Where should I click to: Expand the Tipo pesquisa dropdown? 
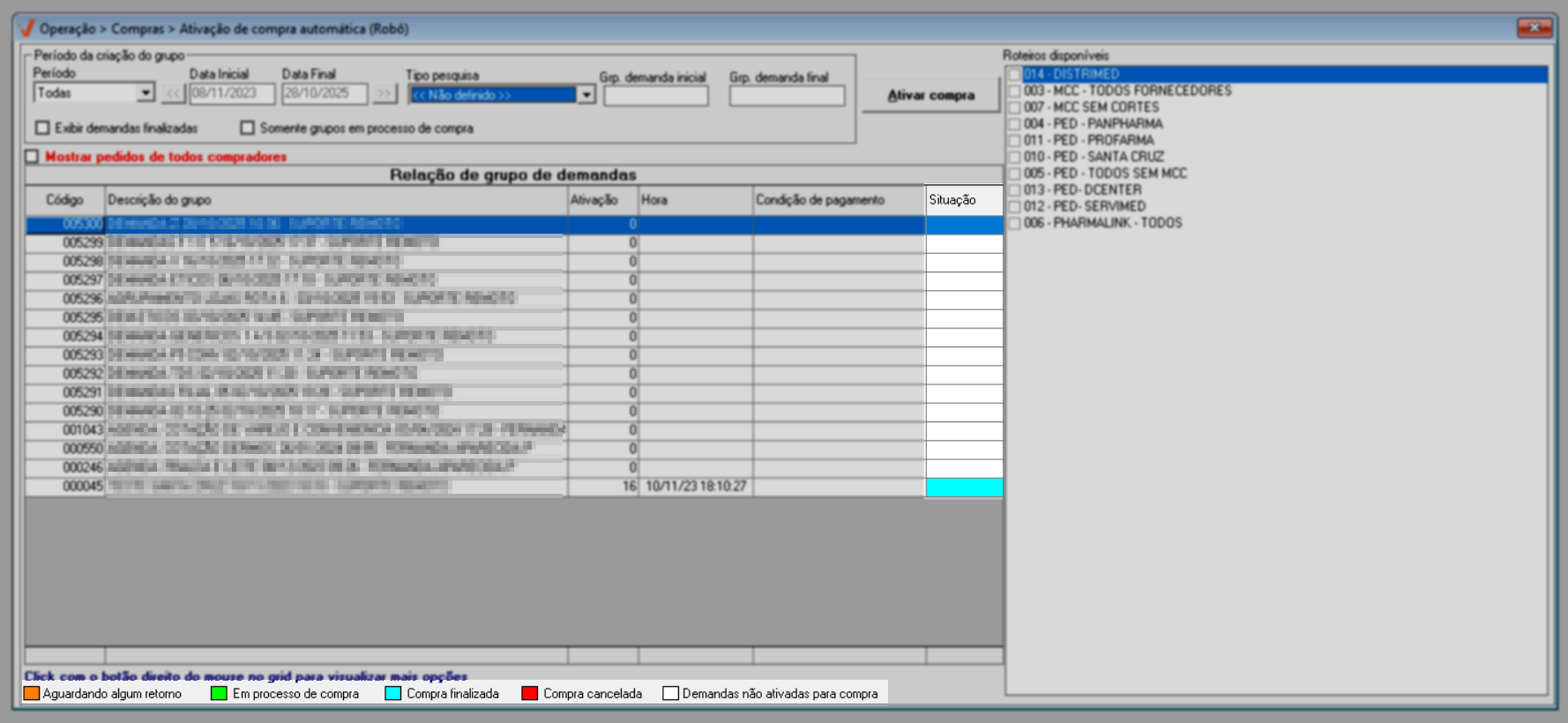(586, 94)
